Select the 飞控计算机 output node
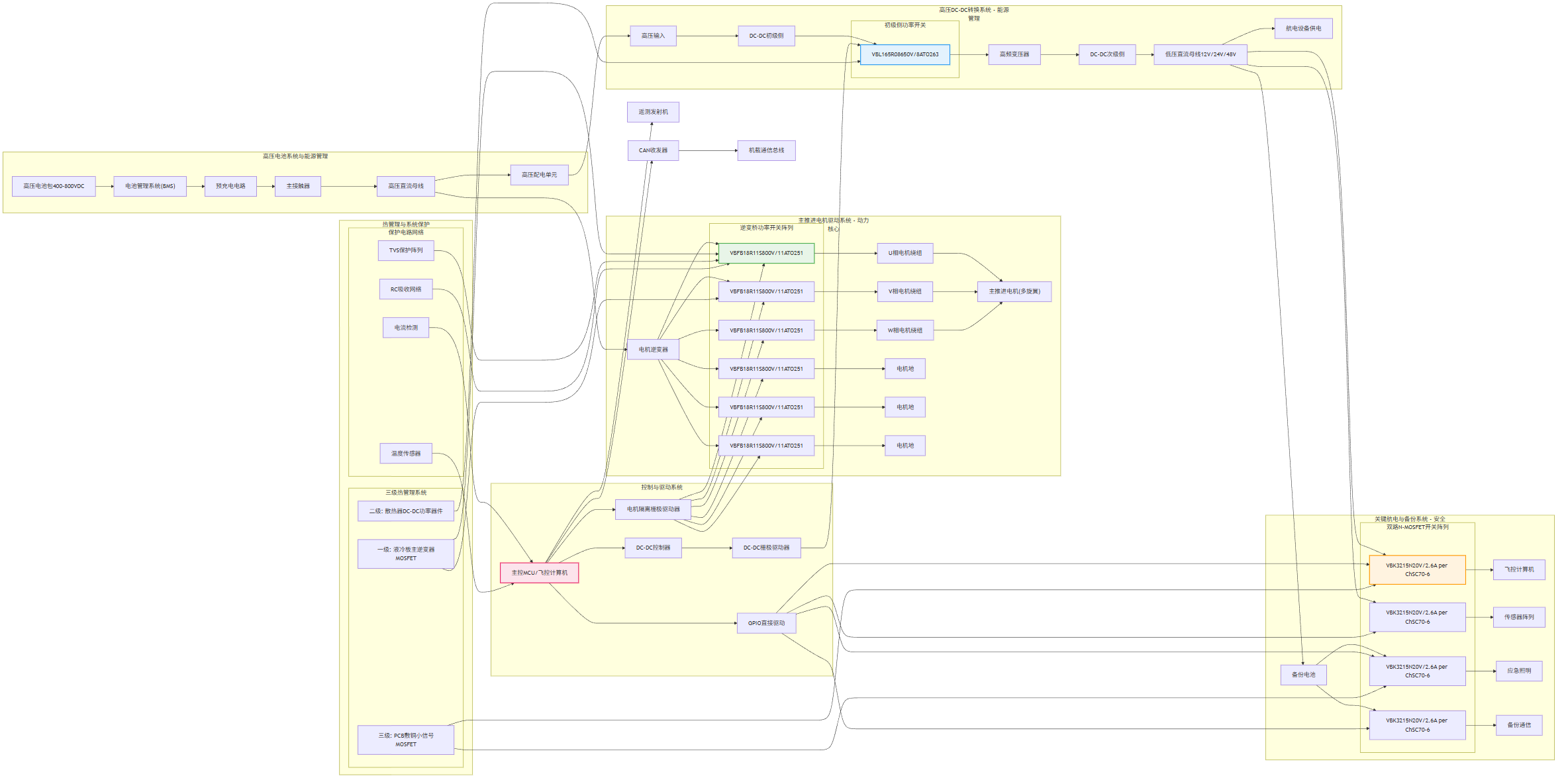Viewport: 1568px width, 784px height. (x=1519, y=569)
